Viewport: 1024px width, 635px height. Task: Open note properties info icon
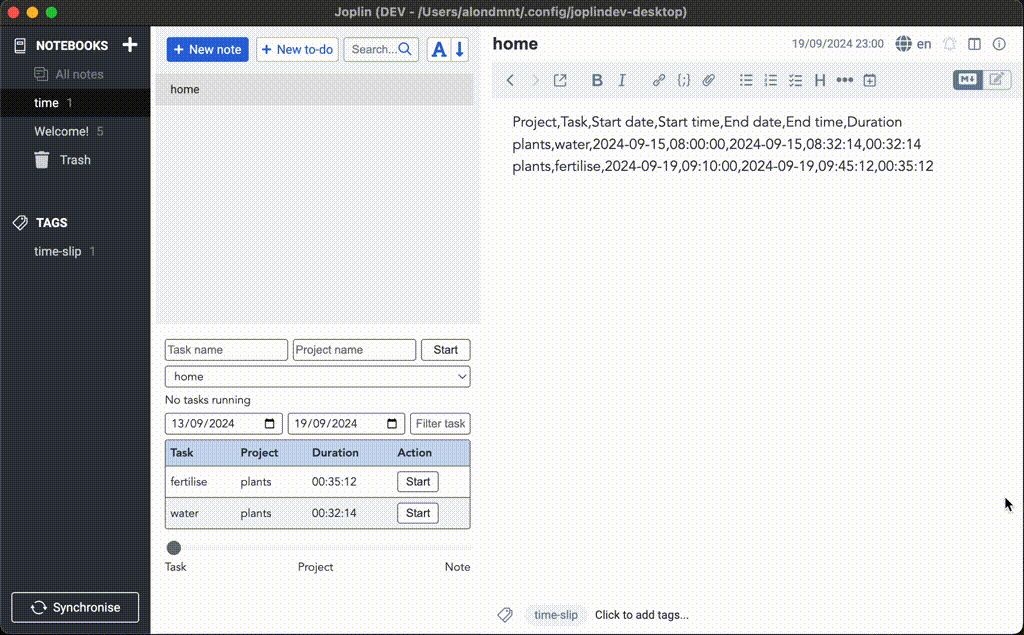[x=999, y=44]
